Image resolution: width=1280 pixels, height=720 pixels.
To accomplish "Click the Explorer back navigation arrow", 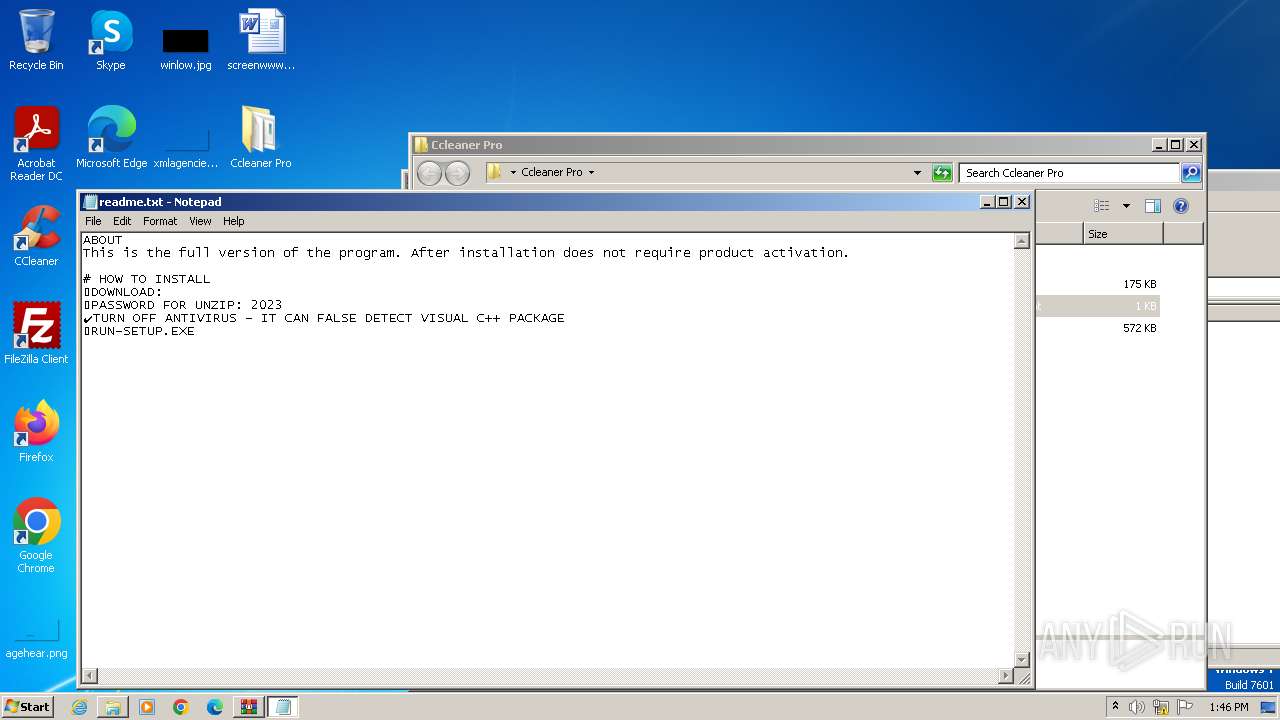I will (x=429, y=173).
